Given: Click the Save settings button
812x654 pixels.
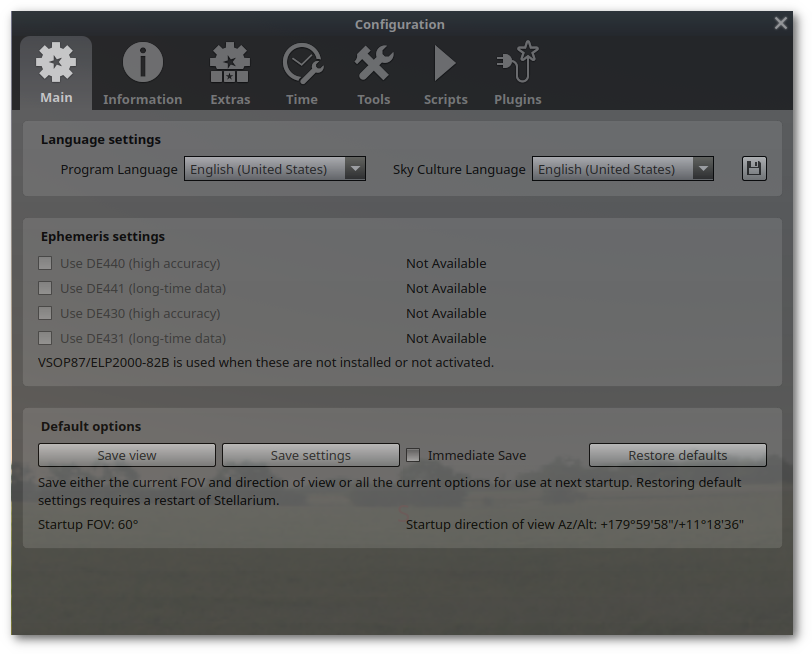Looking at the screenshot, I should tap(311, 455).
